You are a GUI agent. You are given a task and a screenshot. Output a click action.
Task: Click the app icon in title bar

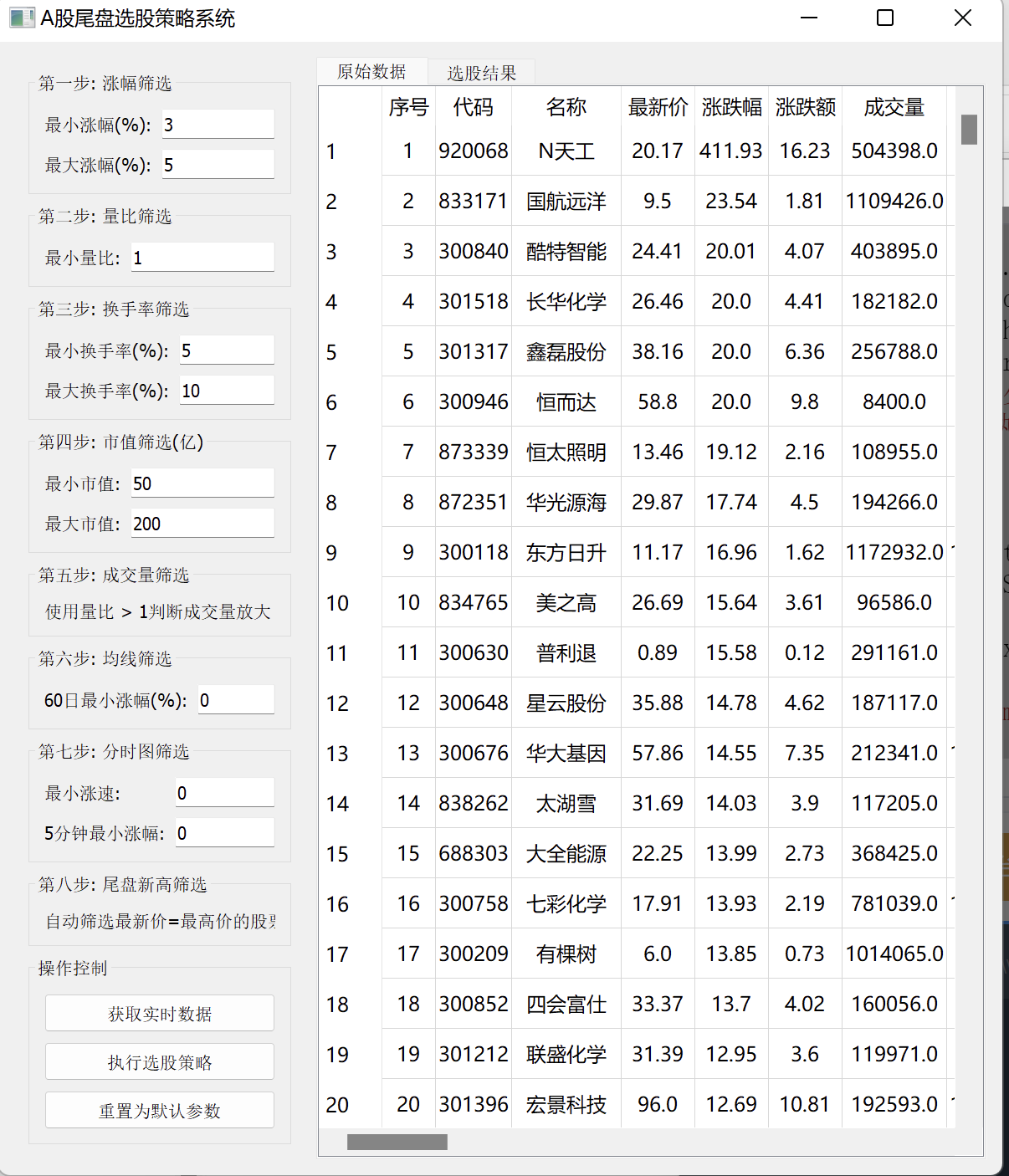point(22,18)
